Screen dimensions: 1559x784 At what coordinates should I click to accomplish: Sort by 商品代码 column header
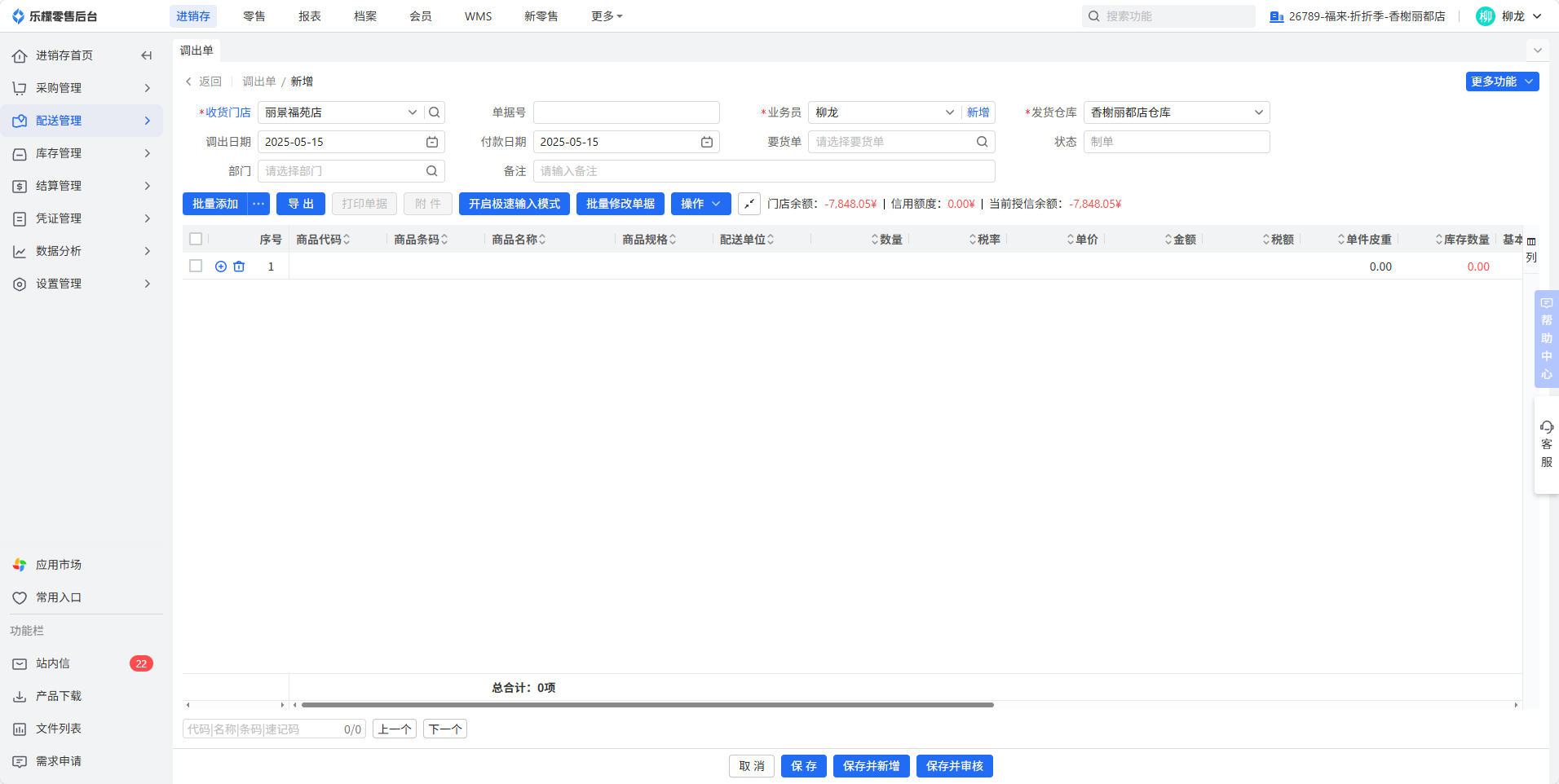click(323, 239)
